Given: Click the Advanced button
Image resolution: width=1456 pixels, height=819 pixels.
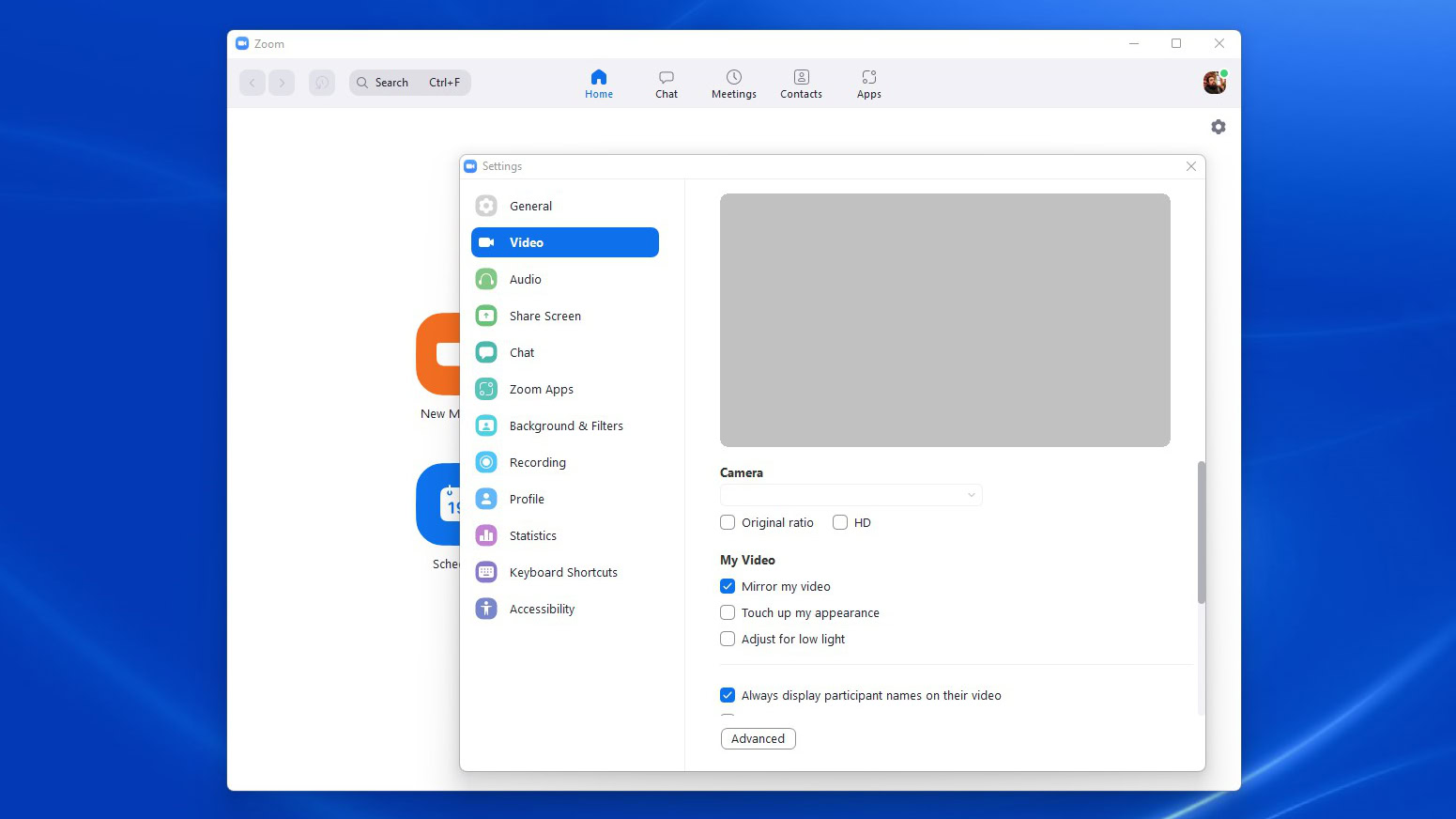Looking at the screenshot, I should click(758, 738).
